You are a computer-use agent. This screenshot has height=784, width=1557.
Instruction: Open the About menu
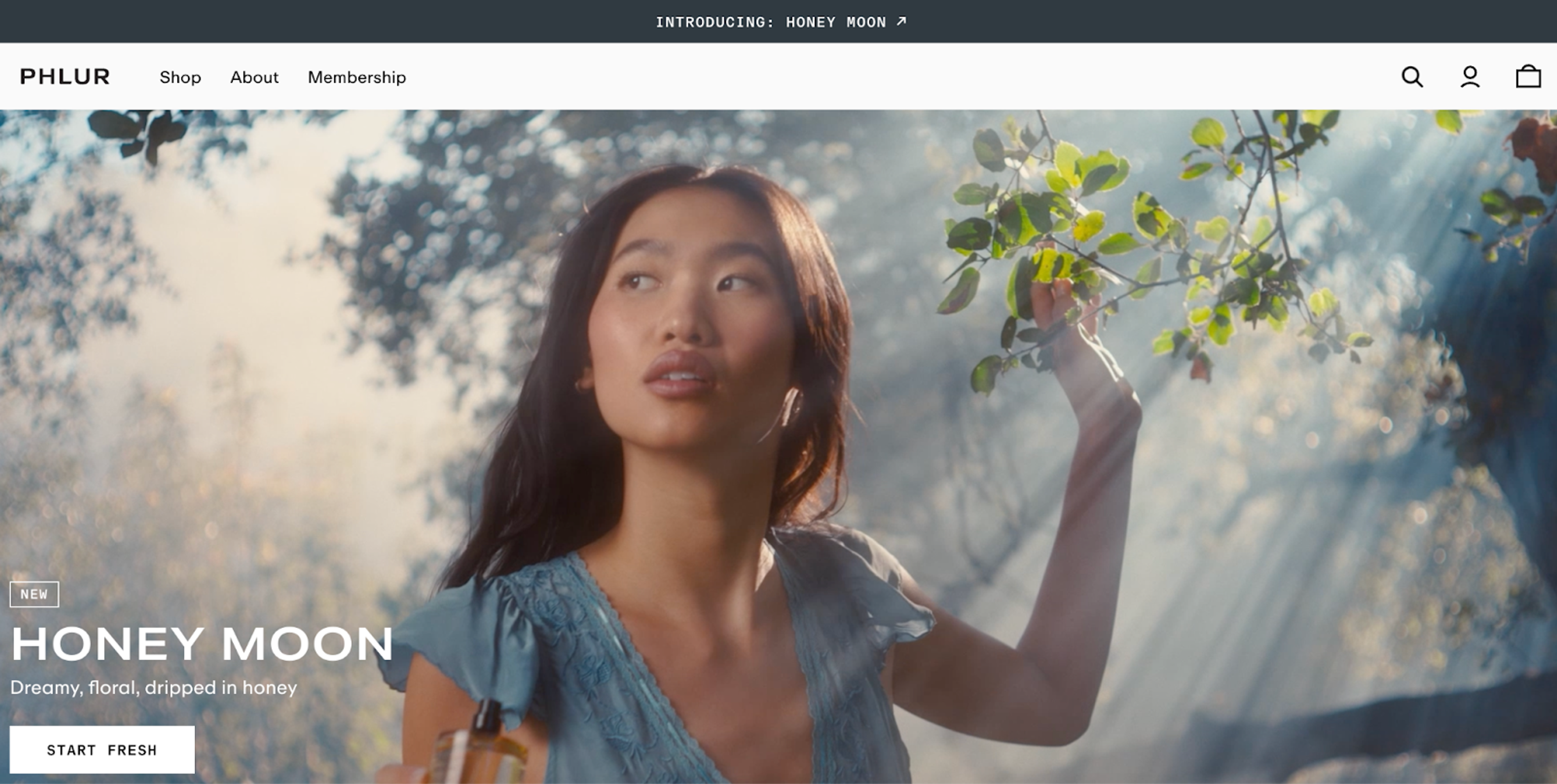254,77
